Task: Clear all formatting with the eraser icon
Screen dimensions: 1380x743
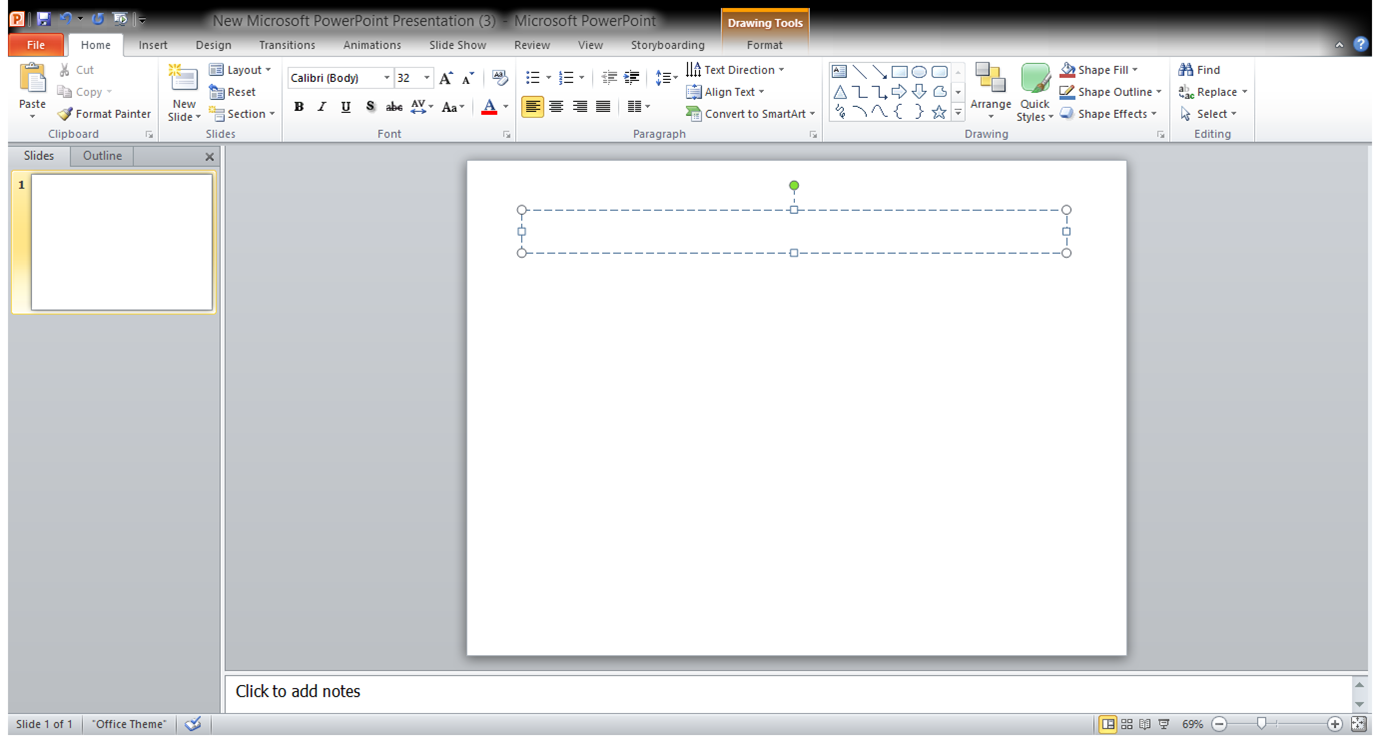Action: tap(501, 78)
